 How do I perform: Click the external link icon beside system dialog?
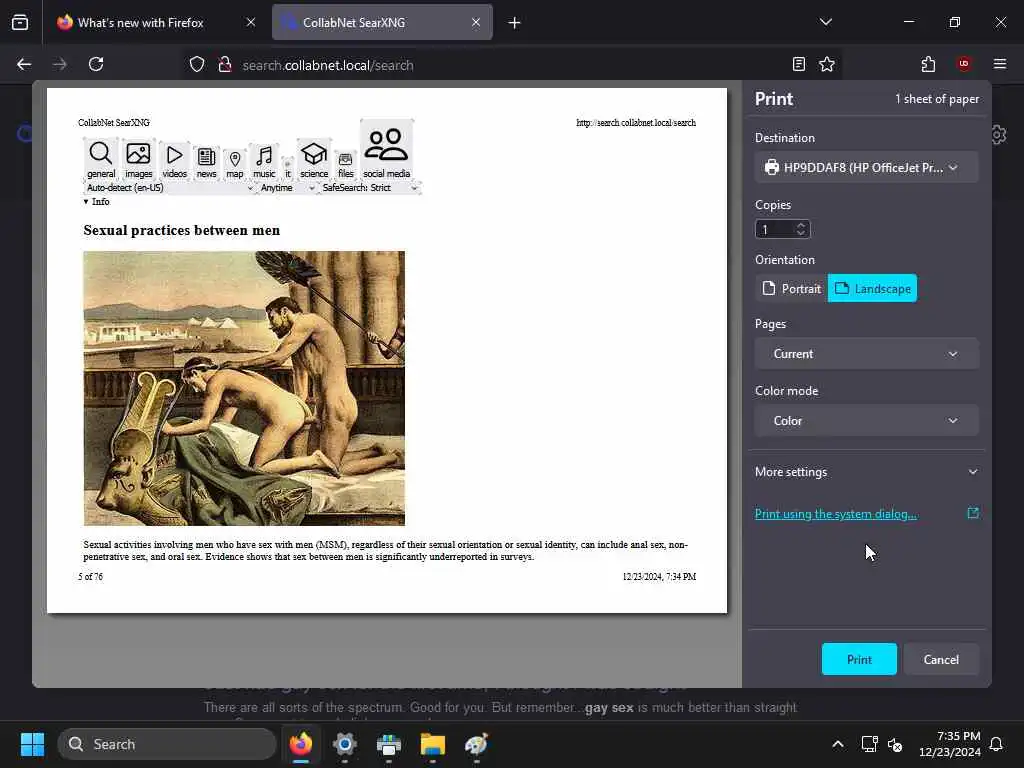(972, 513)
